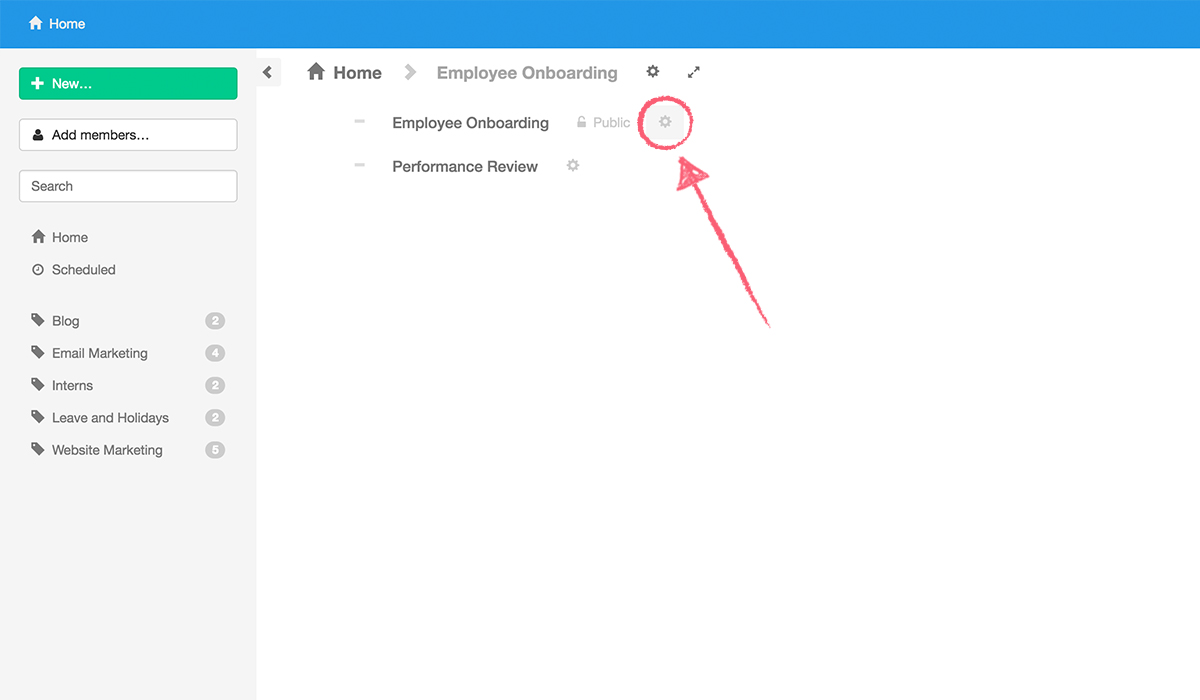Click the green New... button

128,83
